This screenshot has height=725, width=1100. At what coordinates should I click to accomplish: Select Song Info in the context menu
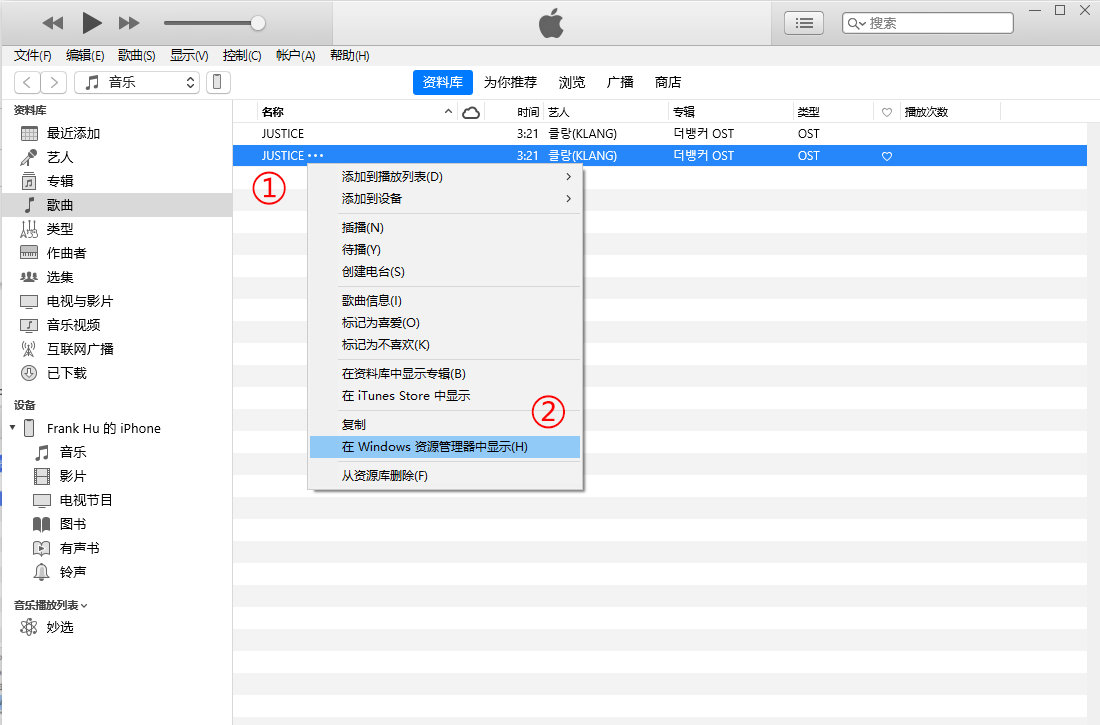tap(372, 300)
